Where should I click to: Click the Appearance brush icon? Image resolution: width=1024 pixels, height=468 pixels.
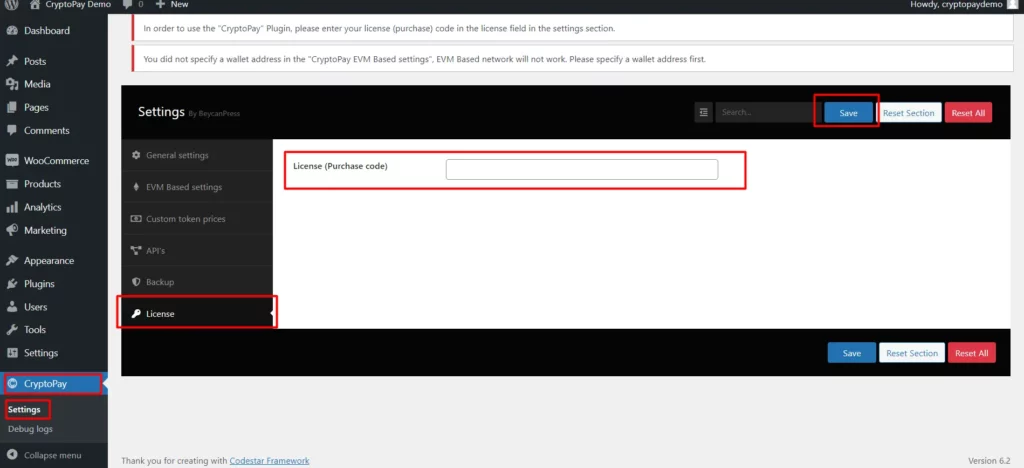12,260
